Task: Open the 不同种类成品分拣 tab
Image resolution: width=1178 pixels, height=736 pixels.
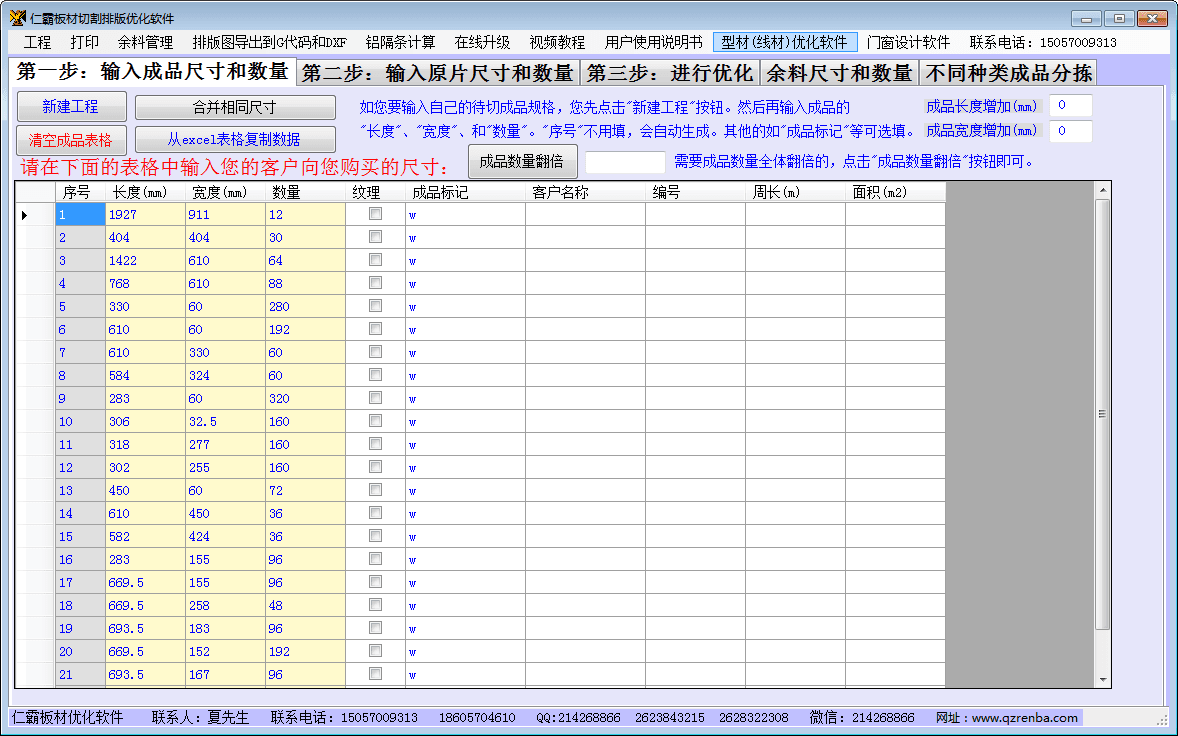Action: click(1008, 73)
